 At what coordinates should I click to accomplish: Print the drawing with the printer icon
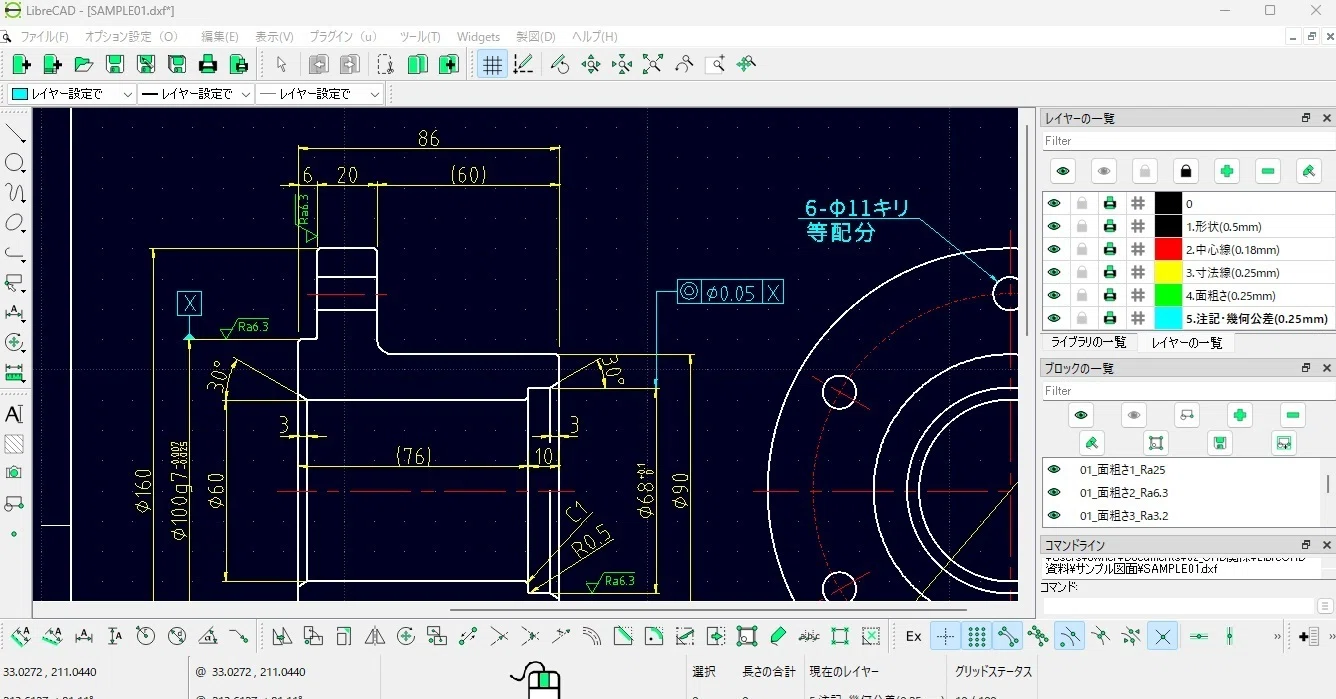[208, 65]
